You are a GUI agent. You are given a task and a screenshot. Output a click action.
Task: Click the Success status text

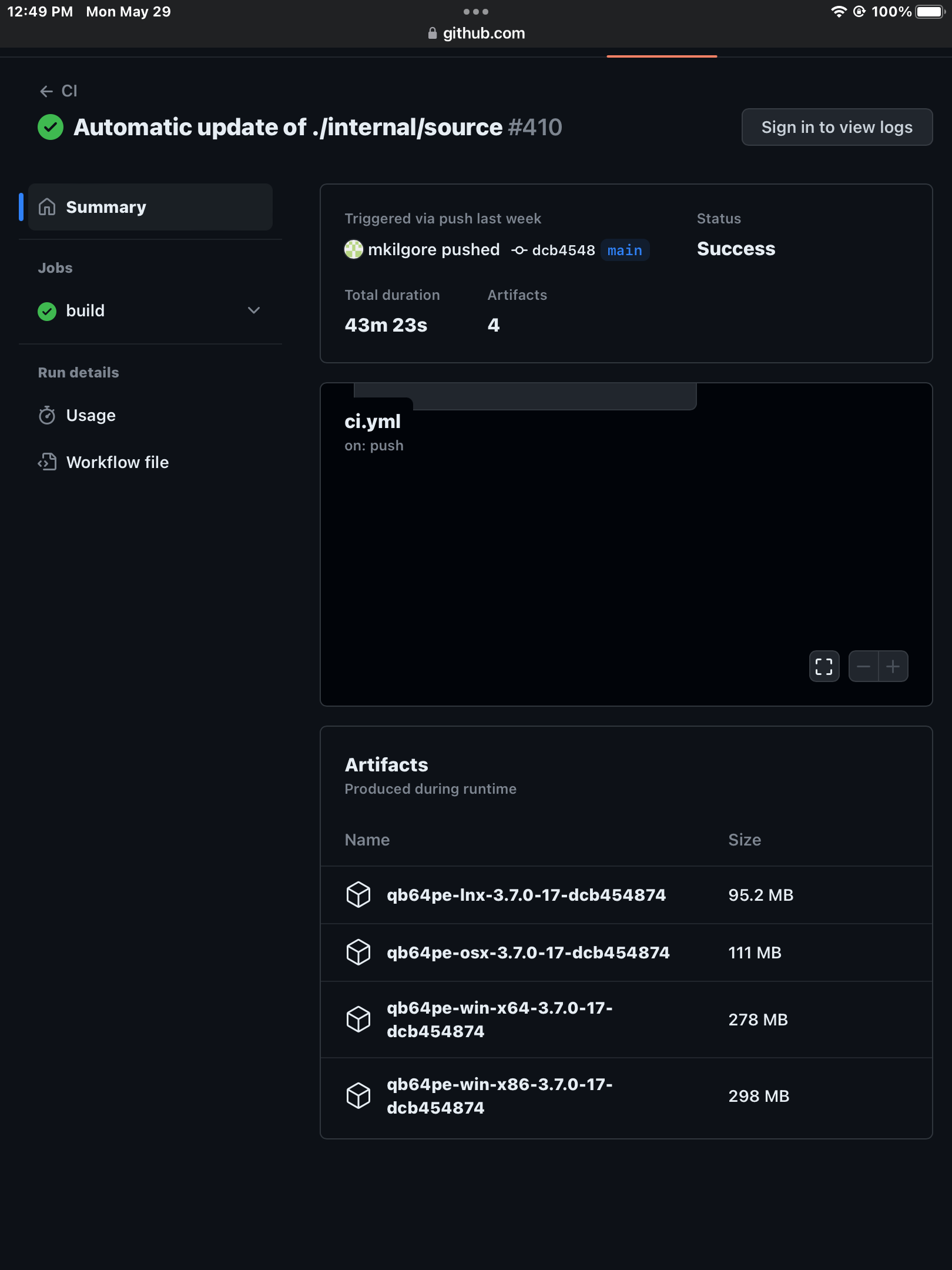click(x=736, y=249)
